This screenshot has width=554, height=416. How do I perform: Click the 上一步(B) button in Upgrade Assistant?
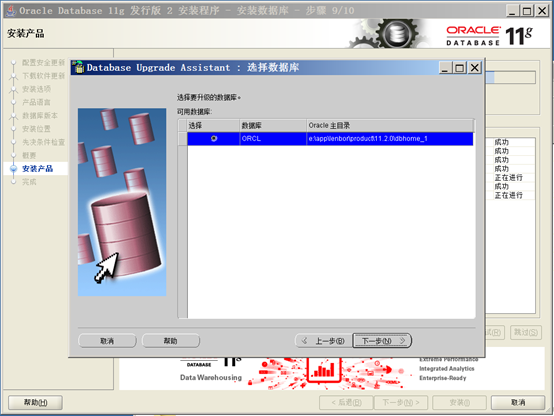324,341
